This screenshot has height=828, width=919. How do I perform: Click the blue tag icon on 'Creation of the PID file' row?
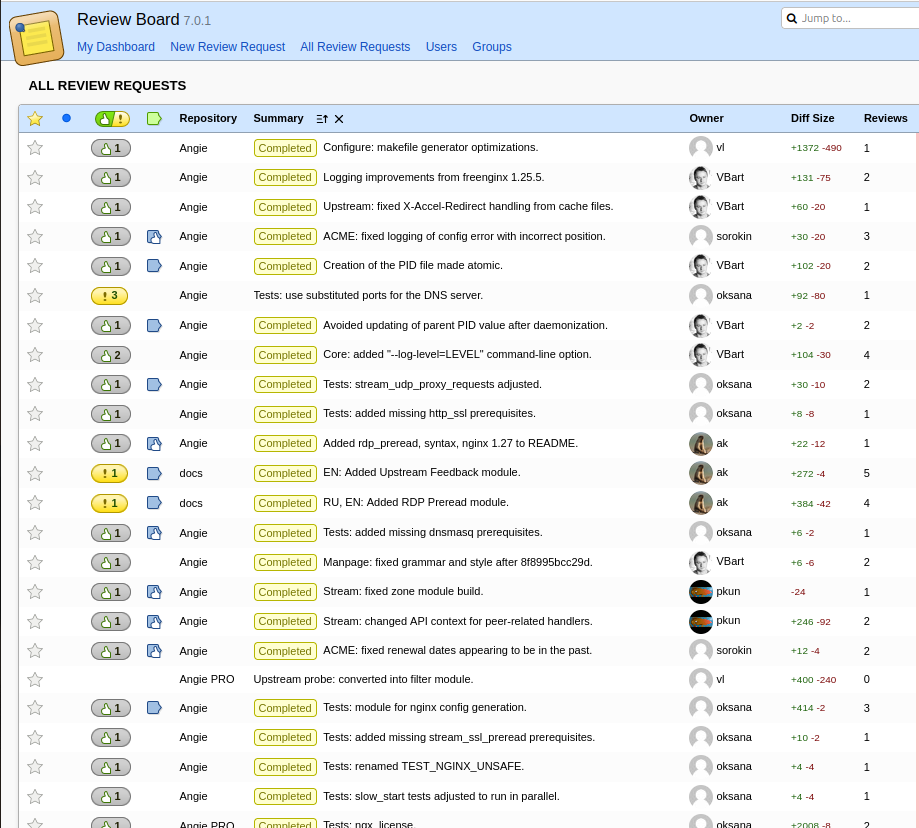154,266
